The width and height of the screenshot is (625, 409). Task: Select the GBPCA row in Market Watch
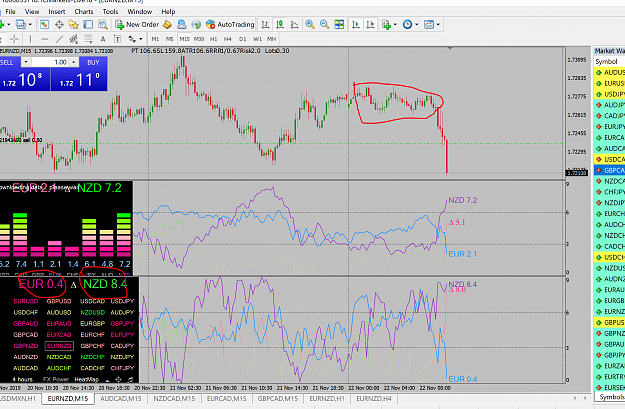[609, 170]
